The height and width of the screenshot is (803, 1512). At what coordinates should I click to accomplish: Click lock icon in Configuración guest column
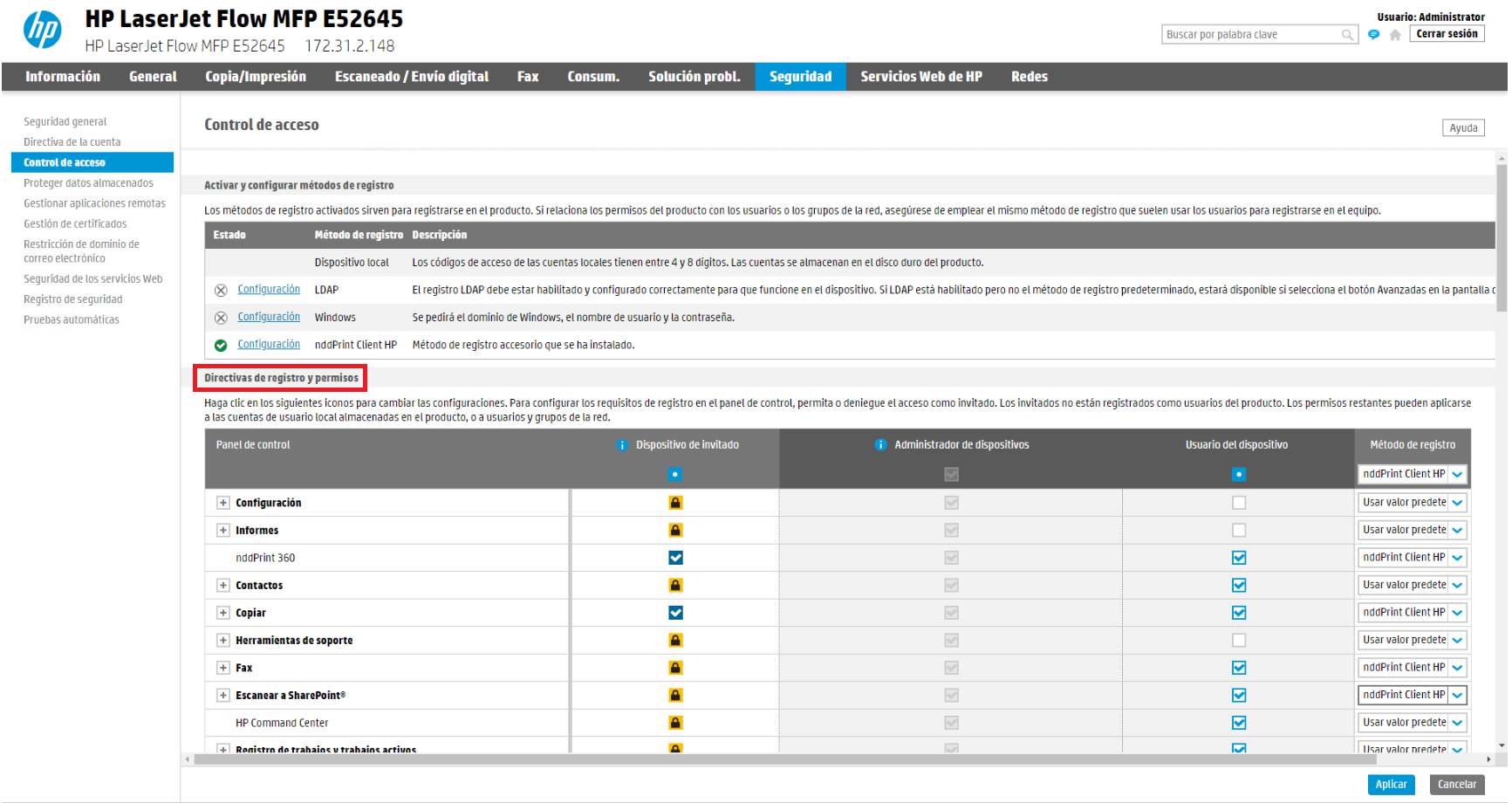pyautogui.click(x=675, y=503)
